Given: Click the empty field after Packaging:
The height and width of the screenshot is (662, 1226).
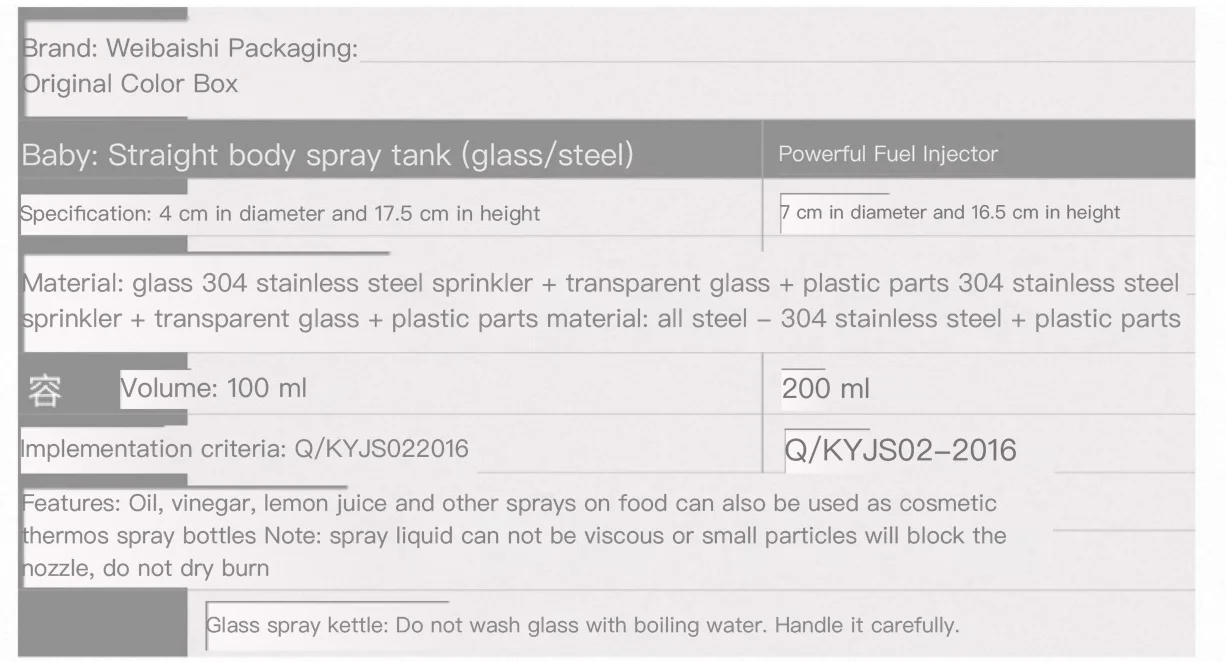Looking at the screenshot, I should pos(778,48).
